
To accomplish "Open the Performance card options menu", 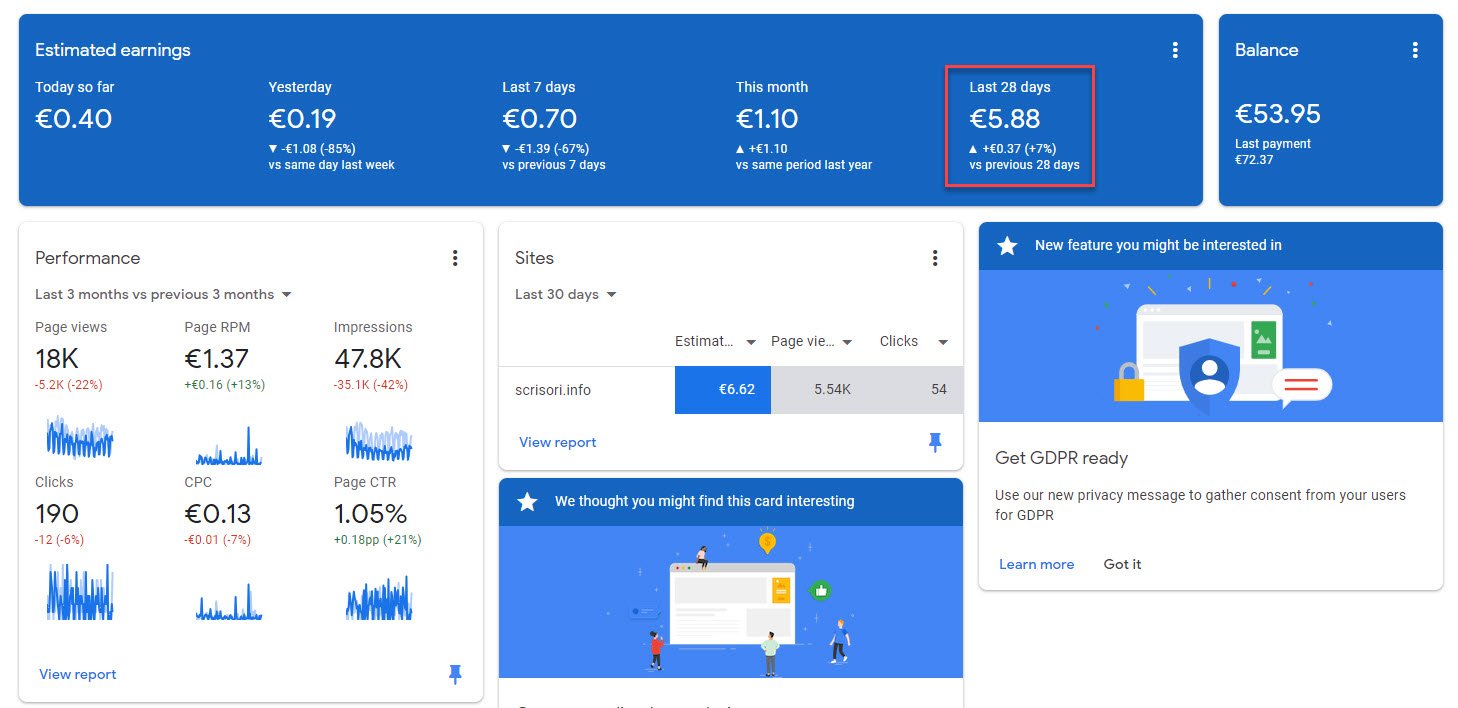I will tap(455, 258).
